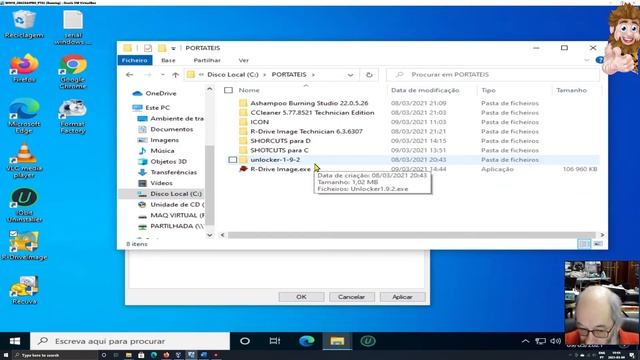The height and width of the screenshot is (360, 640).
Task: Click navigation pane scroll down arrow
Action: (x=209, y=235)
